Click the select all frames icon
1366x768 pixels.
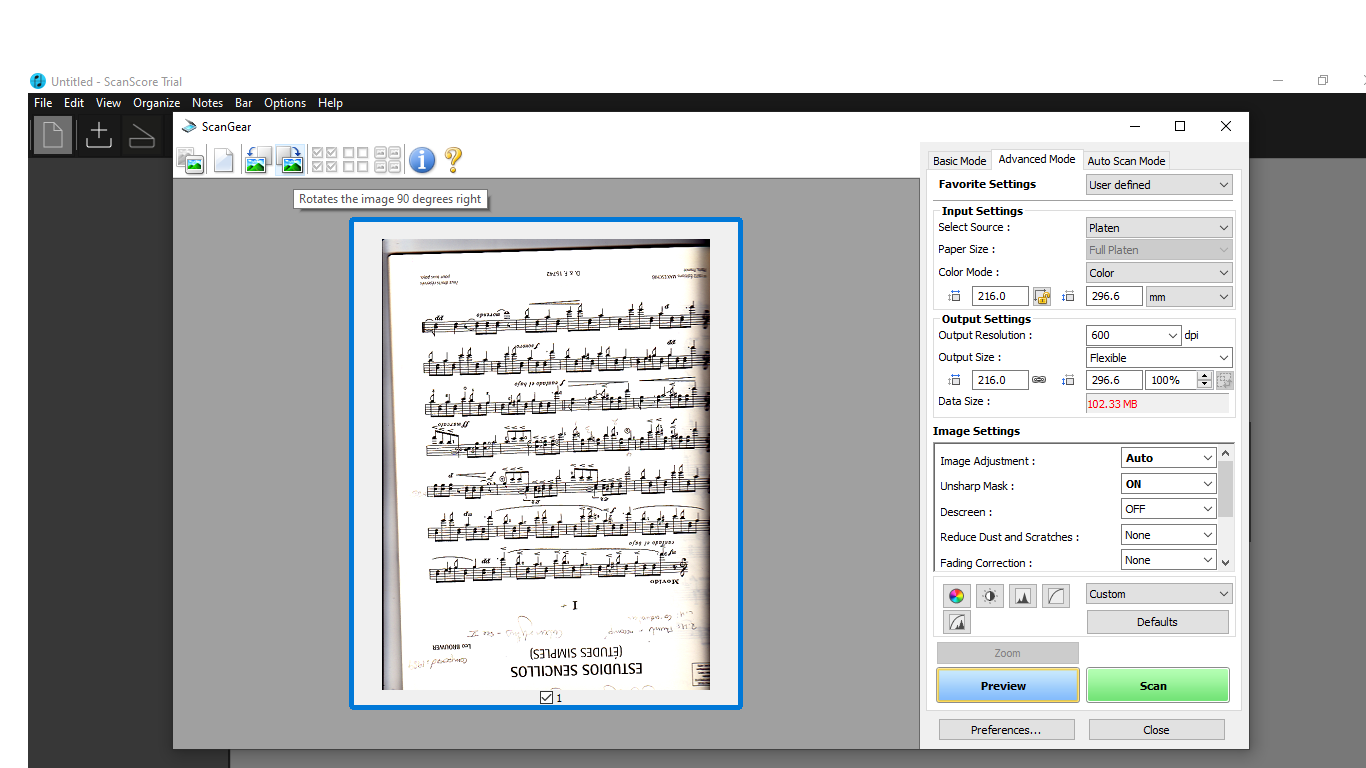[x=324, y=160]
